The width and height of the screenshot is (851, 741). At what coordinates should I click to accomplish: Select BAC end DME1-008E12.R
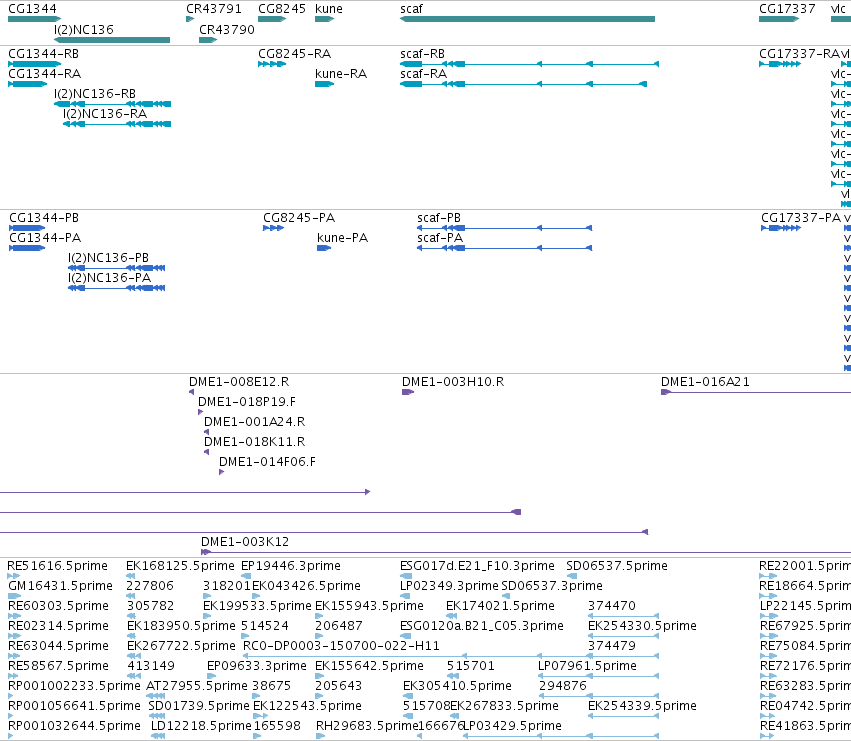click(x=239, y=382)
